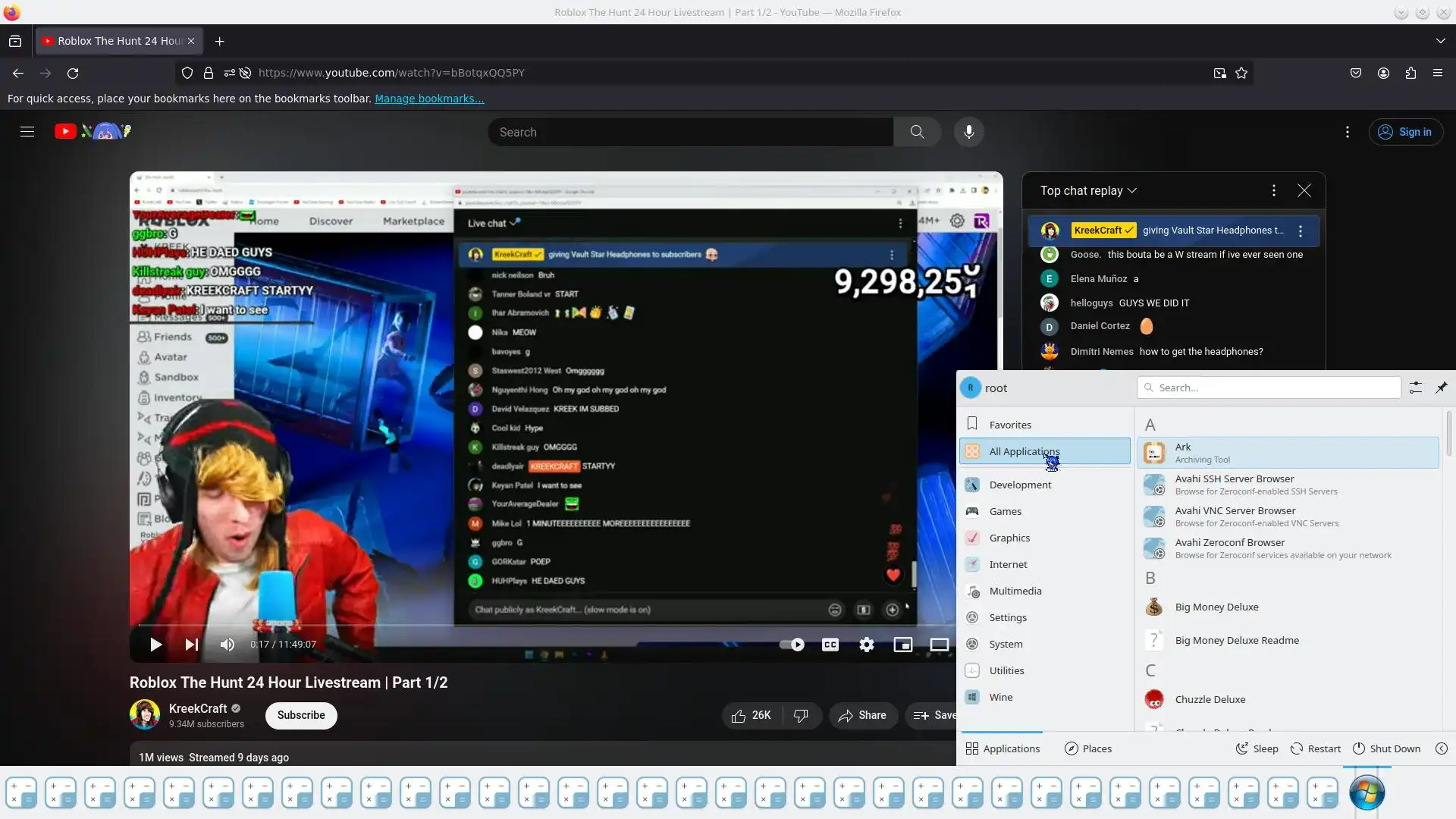The image size is (1456, 819).
Task: Bookmark this page with star icon
Action: coord(1241,73)
